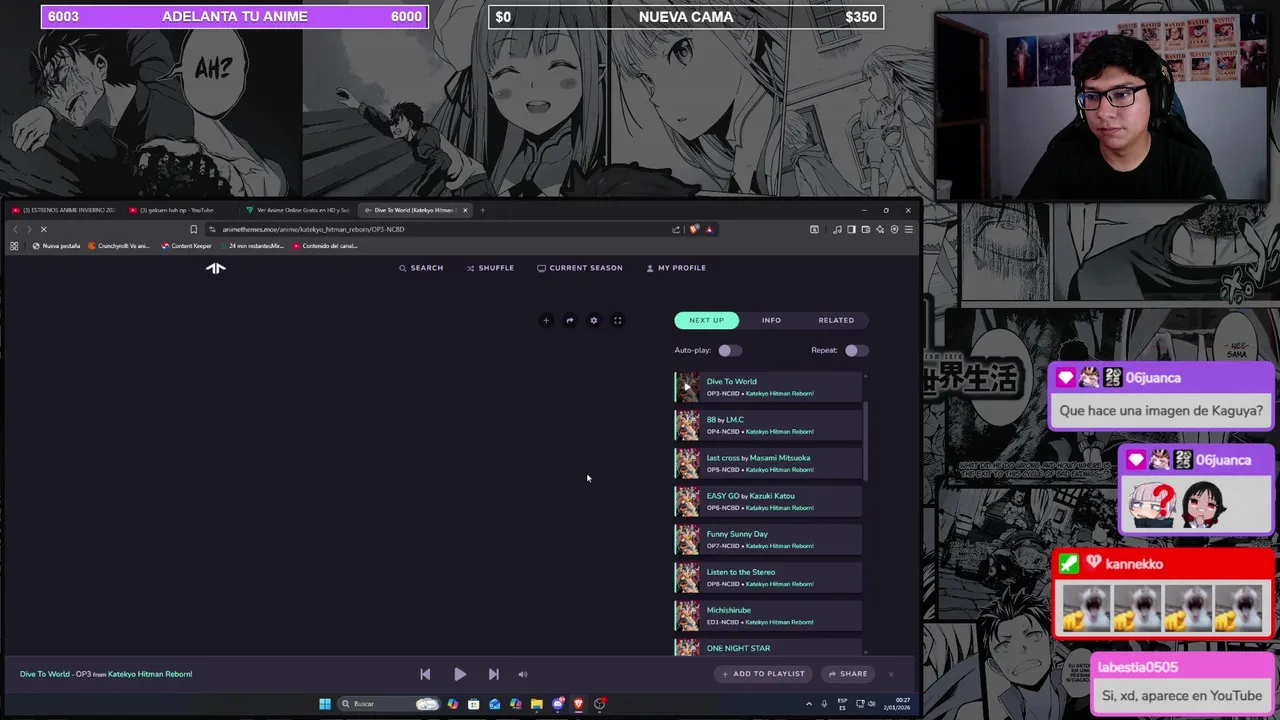Open Dive To World link in player bar
The height and width of the screenshot is (720, 1280).
pyautogui.click(x=45, y=674)
